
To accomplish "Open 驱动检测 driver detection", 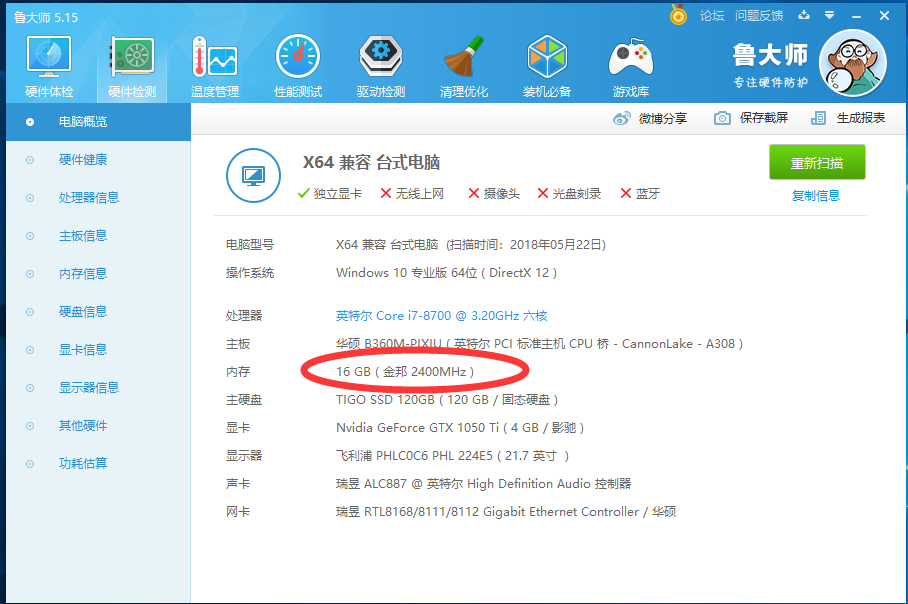I will [x=380, y=67].
